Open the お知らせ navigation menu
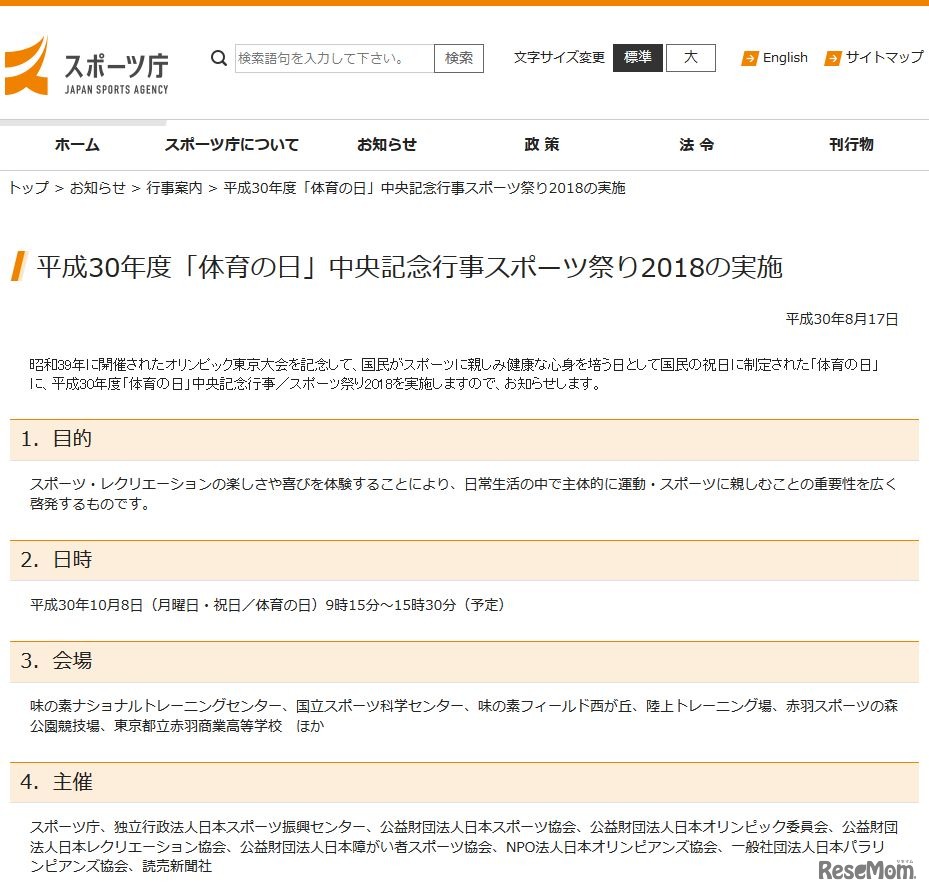The image size is (929, 893). point(386,145)
